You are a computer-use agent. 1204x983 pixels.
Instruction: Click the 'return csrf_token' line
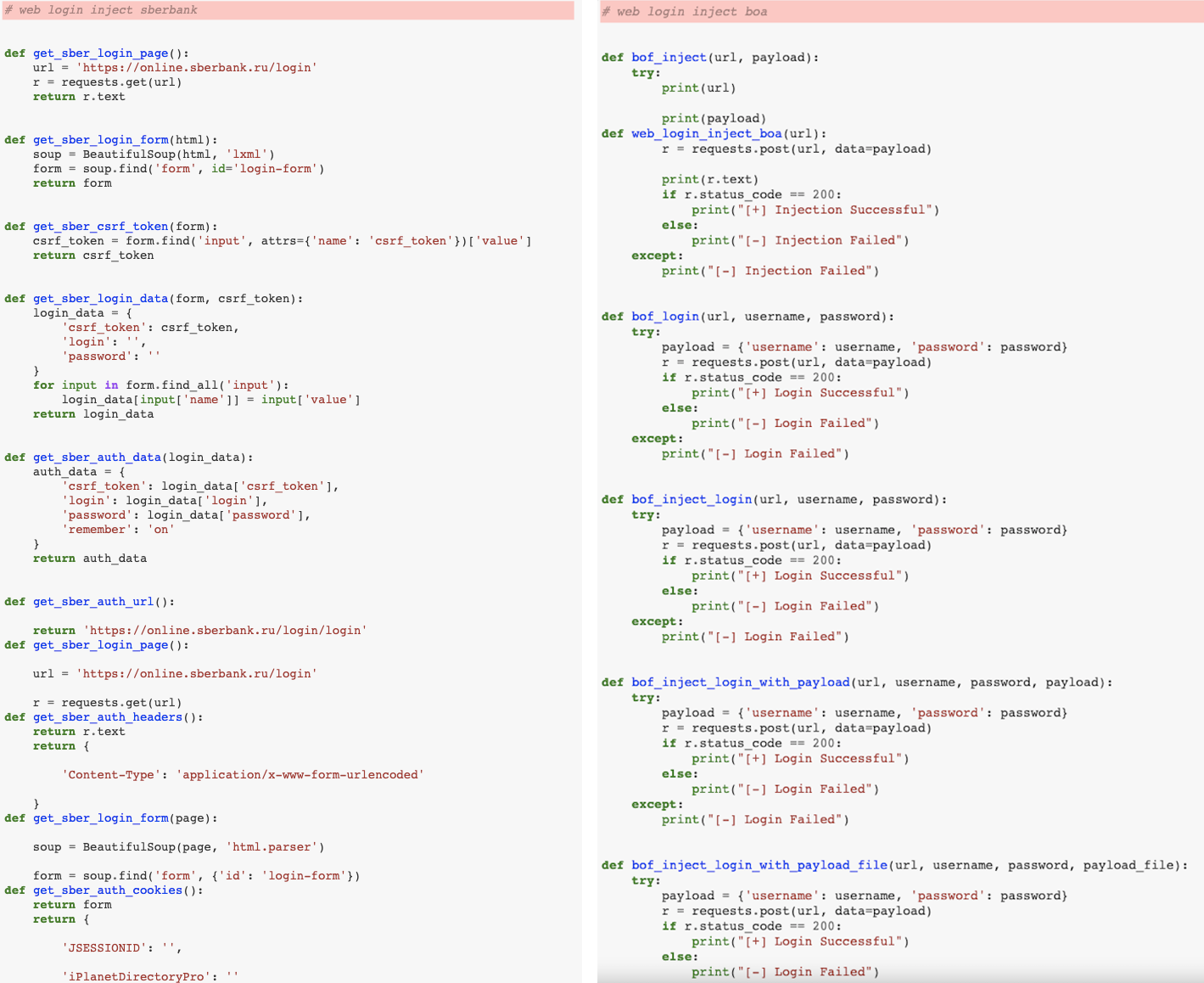tap(93, 255)
